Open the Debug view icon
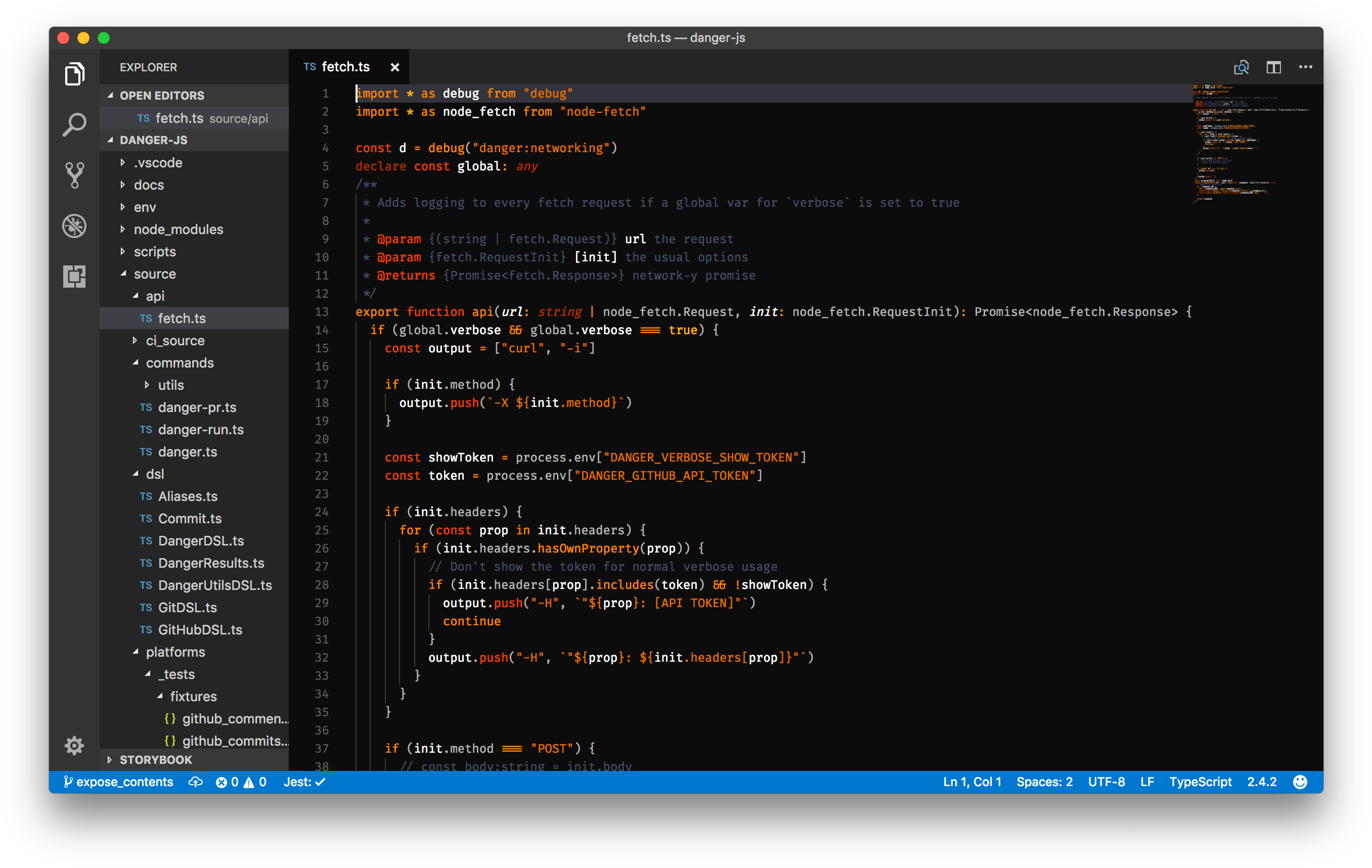 click(x=74, y=226)
